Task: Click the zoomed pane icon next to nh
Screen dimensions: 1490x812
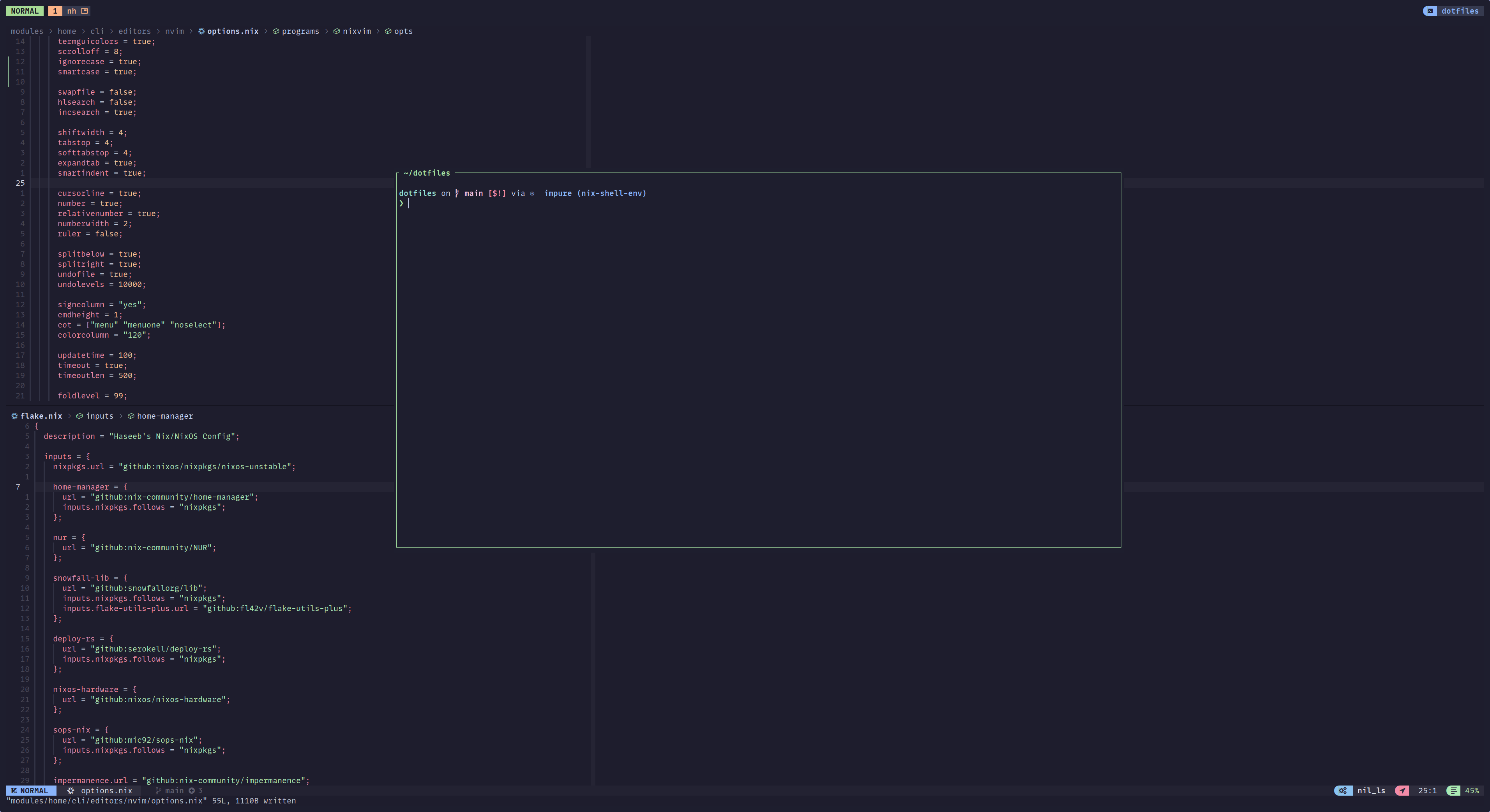Action: (x=85, y=11)
